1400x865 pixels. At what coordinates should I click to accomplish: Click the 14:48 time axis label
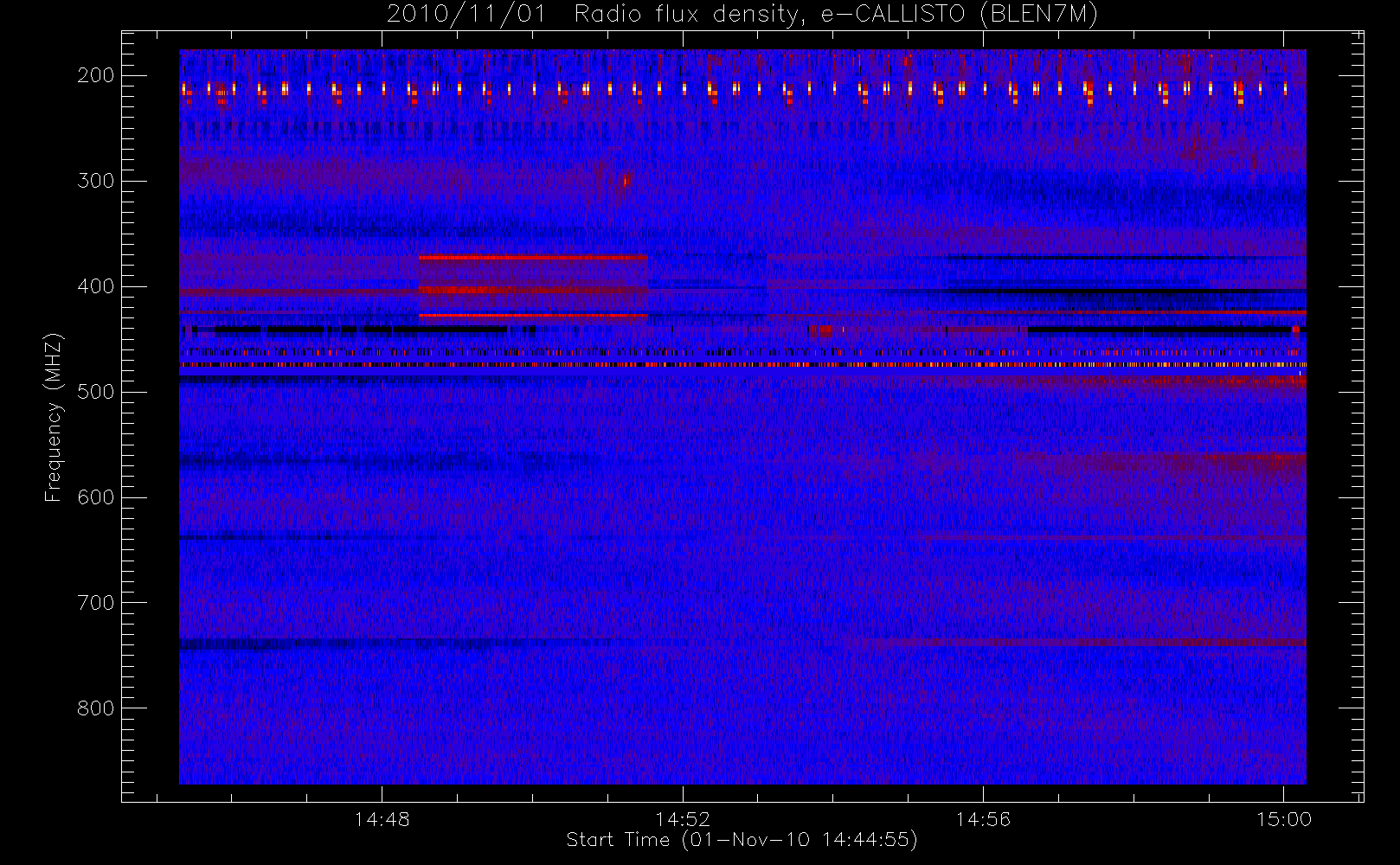(382, 819)
